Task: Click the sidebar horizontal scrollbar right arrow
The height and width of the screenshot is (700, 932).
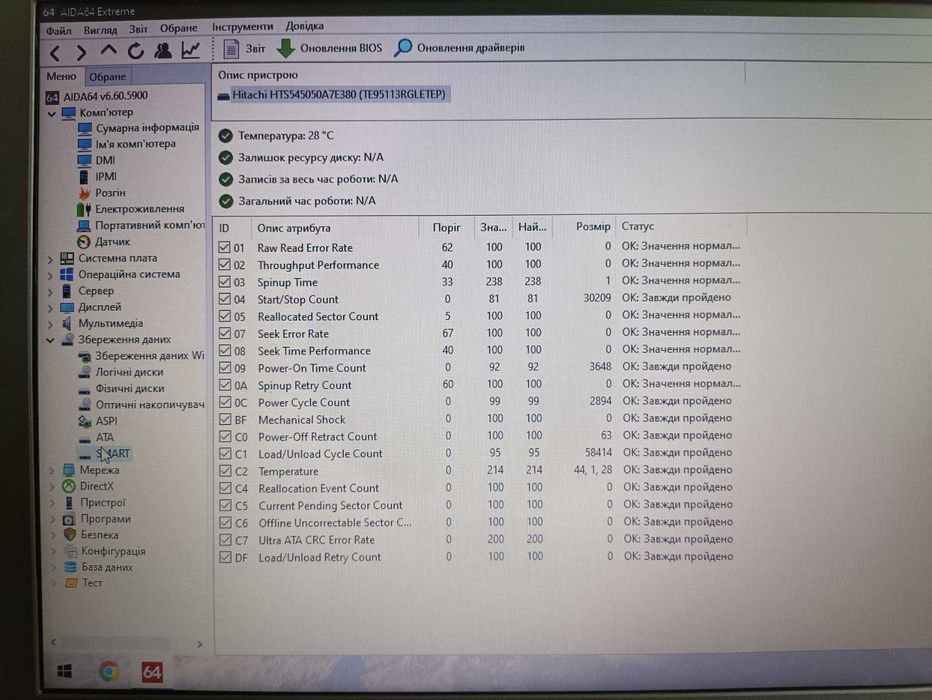Action: coord(200,644)
